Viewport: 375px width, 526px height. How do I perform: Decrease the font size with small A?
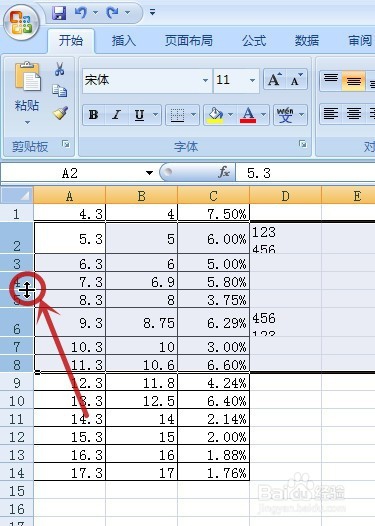[x=297, y=80]
